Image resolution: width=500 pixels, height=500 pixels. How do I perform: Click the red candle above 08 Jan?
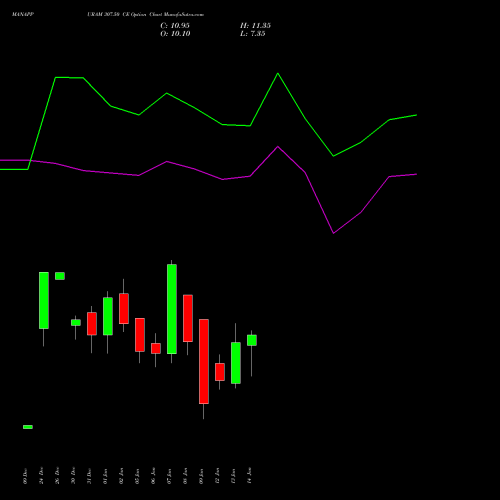coord(188,318)
